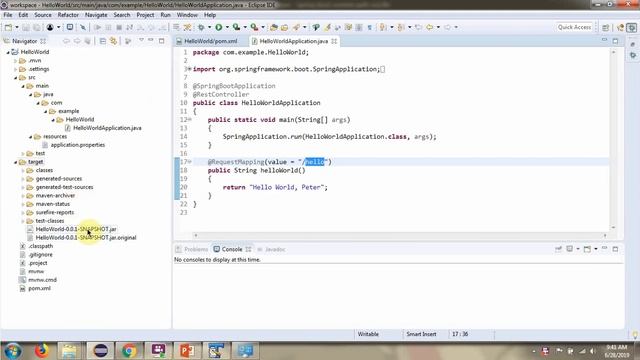Open the New wizard dropdown arrow
Viewport: 640px width, 360px height.
coord(17,27)
